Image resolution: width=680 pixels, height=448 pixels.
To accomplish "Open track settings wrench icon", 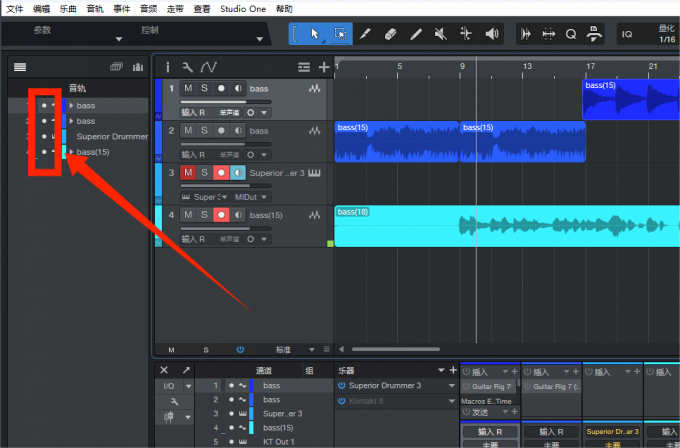I will (x=187, y=67).
